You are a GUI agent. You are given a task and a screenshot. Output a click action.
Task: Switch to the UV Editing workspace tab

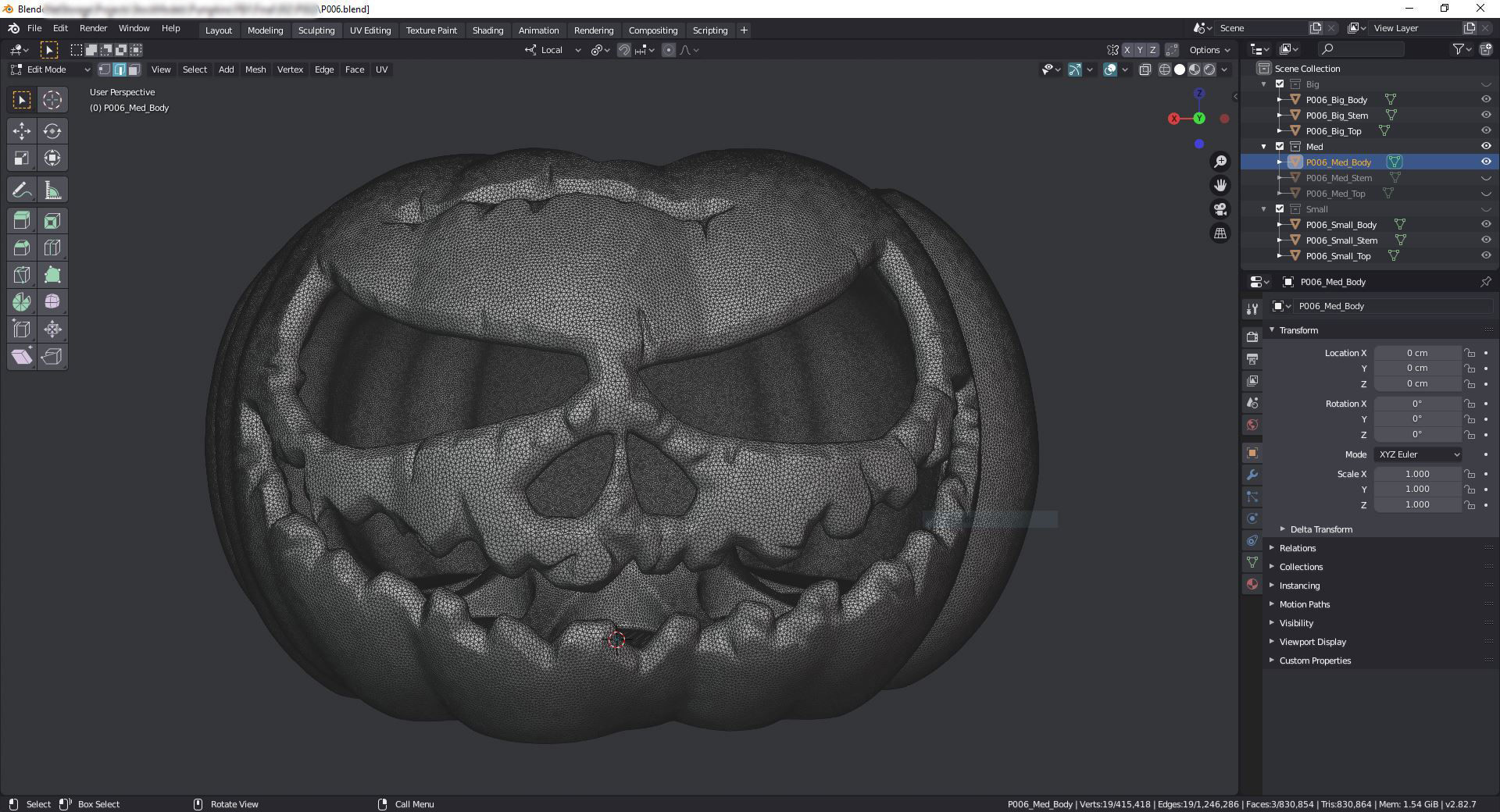coord(370,30)
